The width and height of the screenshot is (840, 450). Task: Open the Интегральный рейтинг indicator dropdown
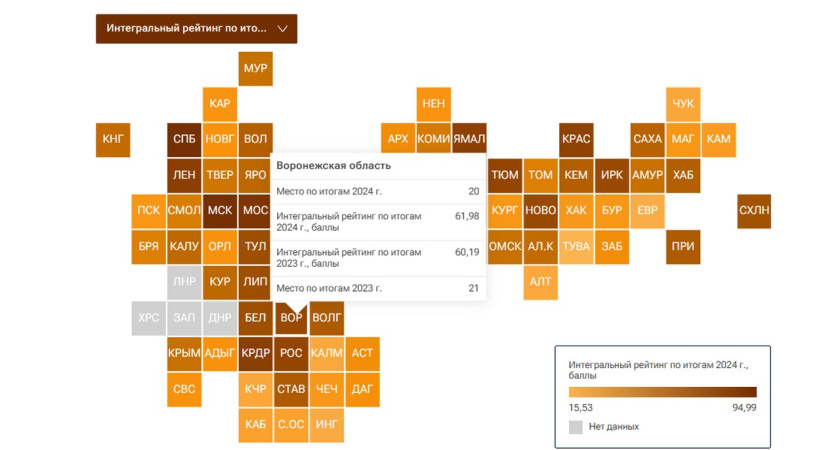point(196,29)
